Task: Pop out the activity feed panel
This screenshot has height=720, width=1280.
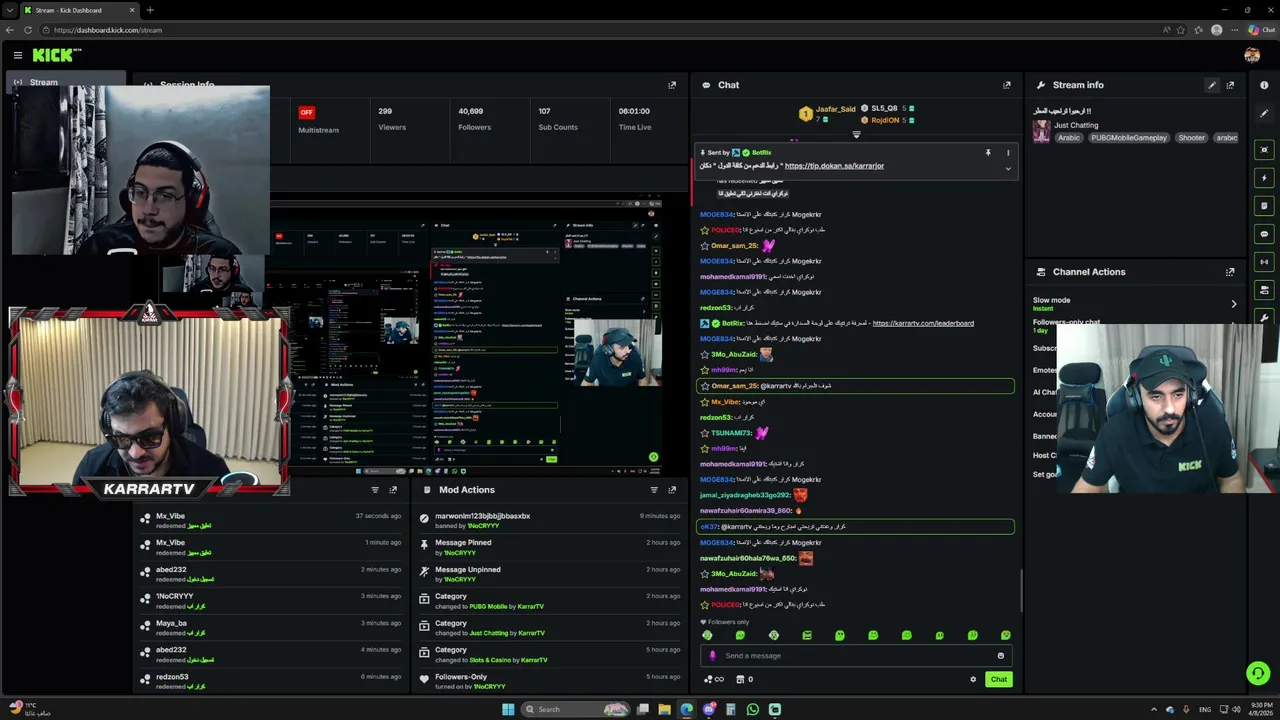Action: [x=393, y=490]
